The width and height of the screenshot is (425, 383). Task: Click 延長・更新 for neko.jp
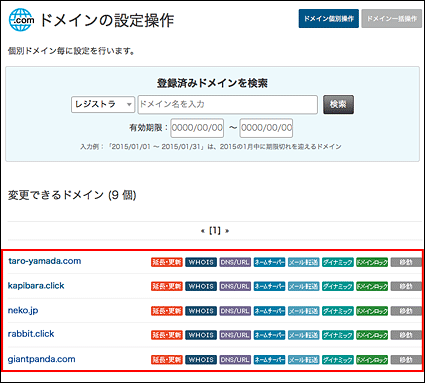tap(167, 311)
